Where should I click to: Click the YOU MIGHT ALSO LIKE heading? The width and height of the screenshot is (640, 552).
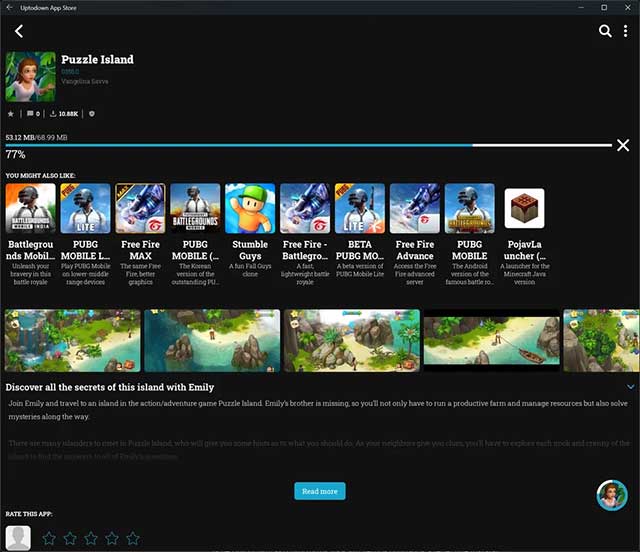click(40, 176)
